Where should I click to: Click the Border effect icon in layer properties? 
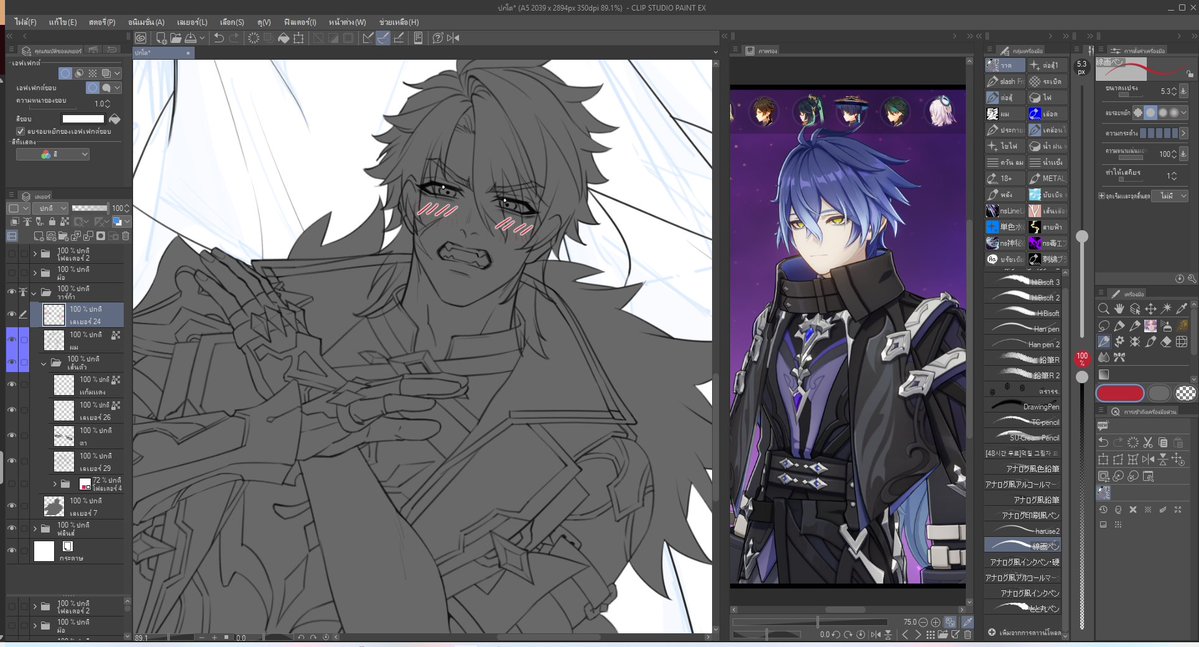[x=66, y=73]
